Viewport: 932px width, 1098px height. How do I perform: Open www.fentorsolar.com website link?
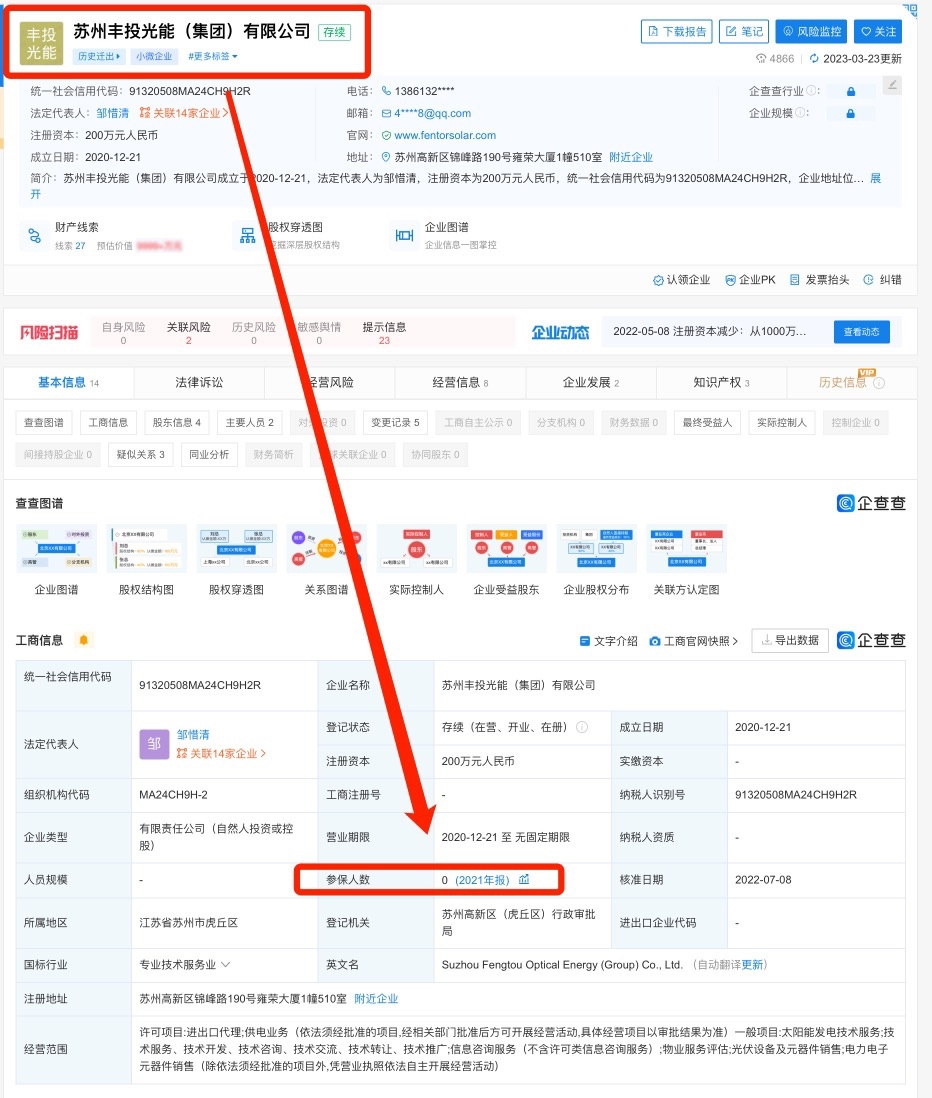(445, 135)
